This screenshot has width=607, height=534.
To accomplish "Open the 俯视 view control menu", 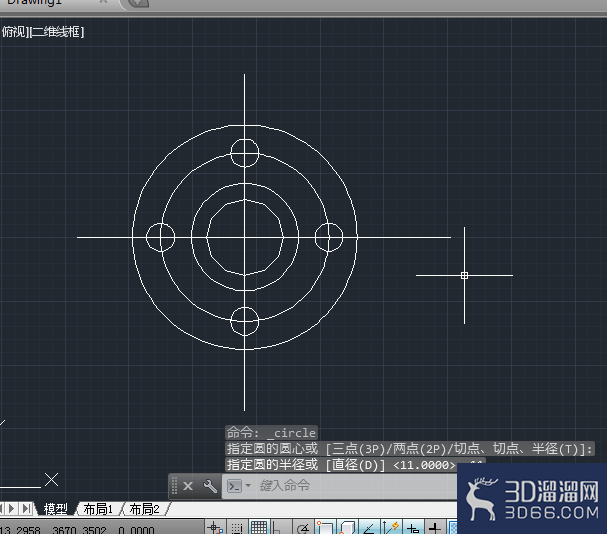I will (14, 32).
